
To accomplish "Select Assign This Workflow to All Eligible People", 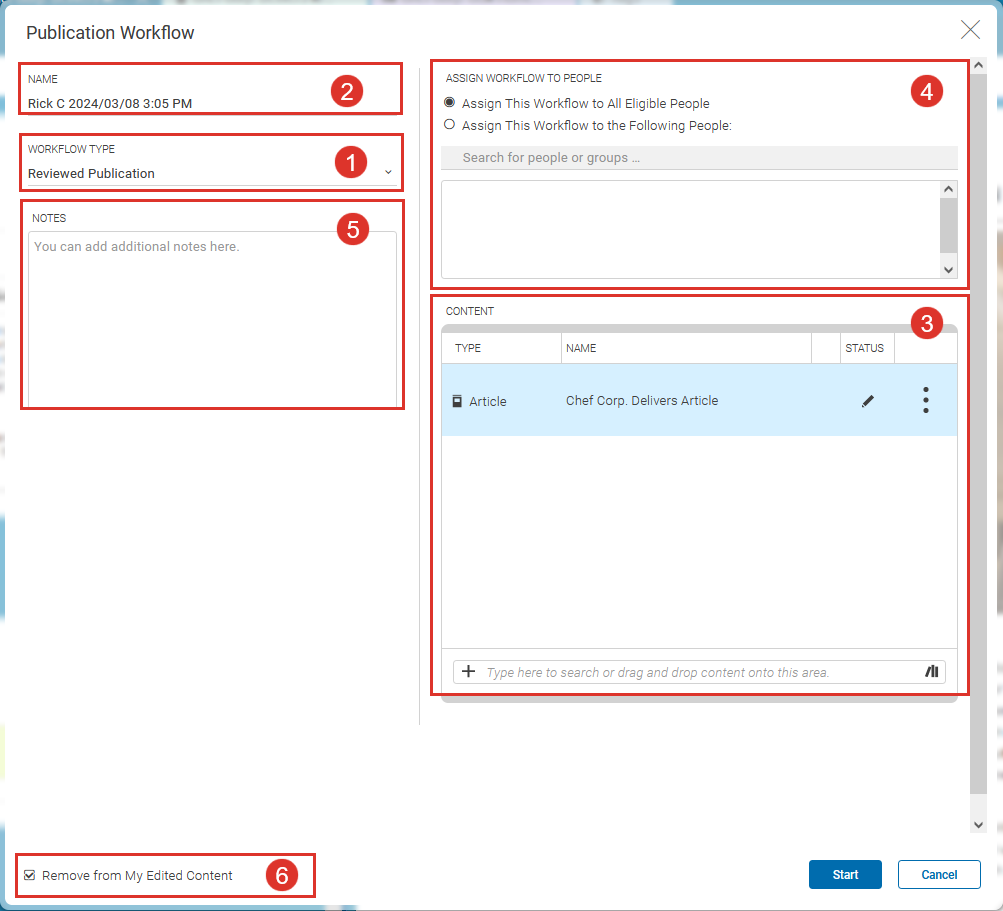I will 449,103.
